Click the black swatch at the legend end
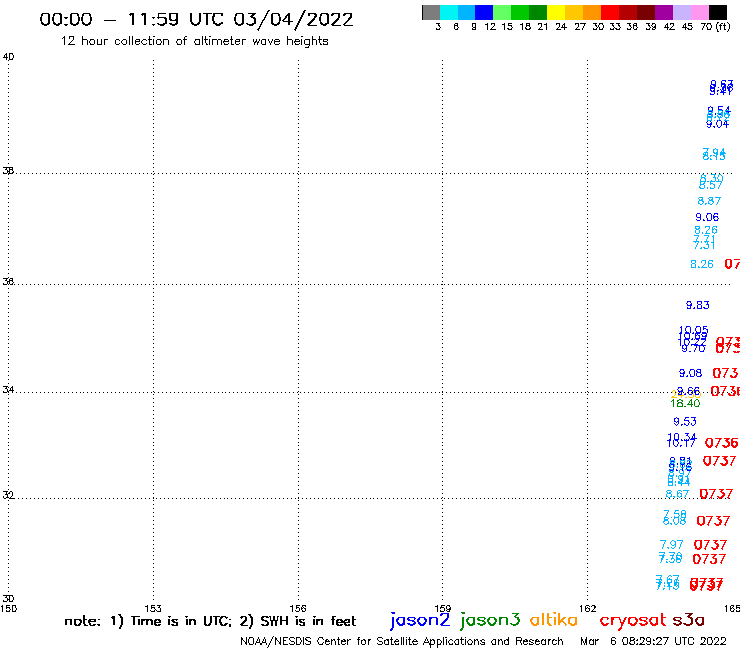Viewport: 740px width, 650px height. pyautogui.click(x=718, y=12)
